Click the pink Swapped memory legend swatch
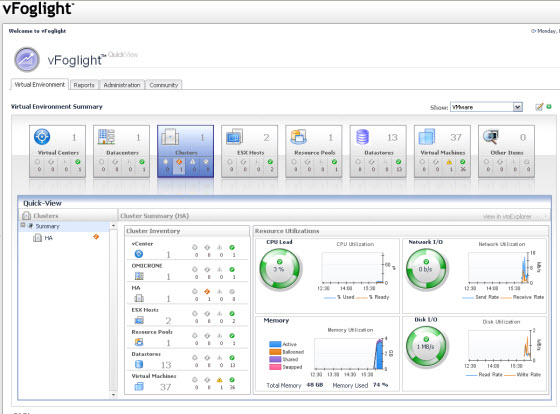Screen dimensions: 560x414 click(275, 367)
